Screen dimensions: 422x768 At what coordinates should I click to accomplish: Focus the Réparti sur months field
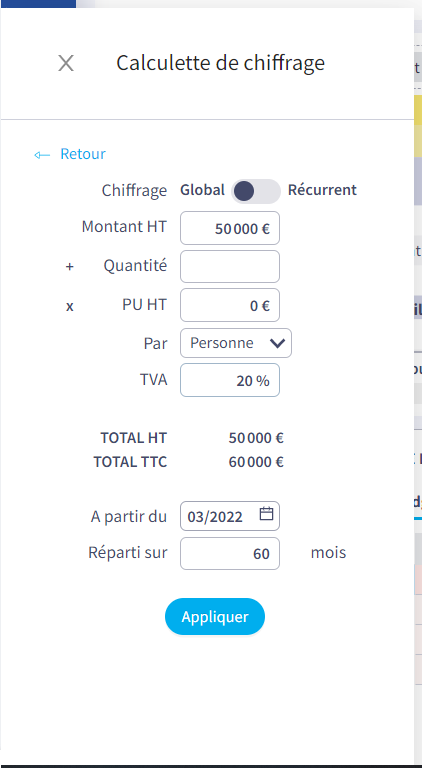pos(230,553)
